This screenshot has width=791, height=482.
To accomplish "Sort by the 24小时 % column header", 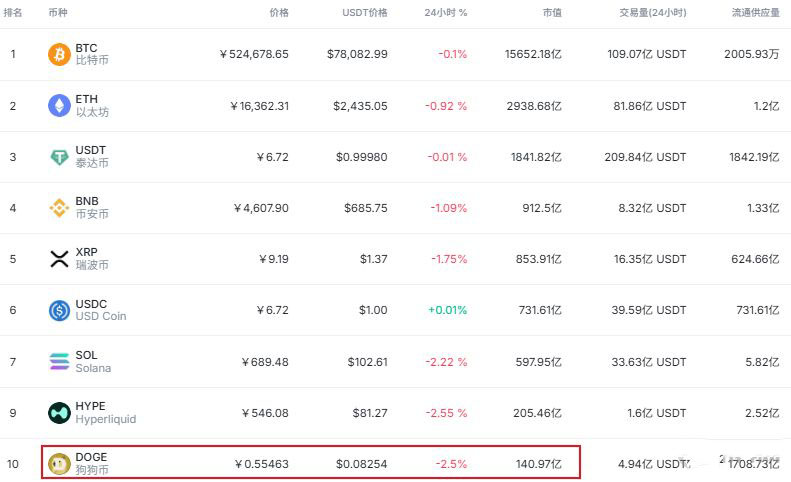I will [445, 13].
